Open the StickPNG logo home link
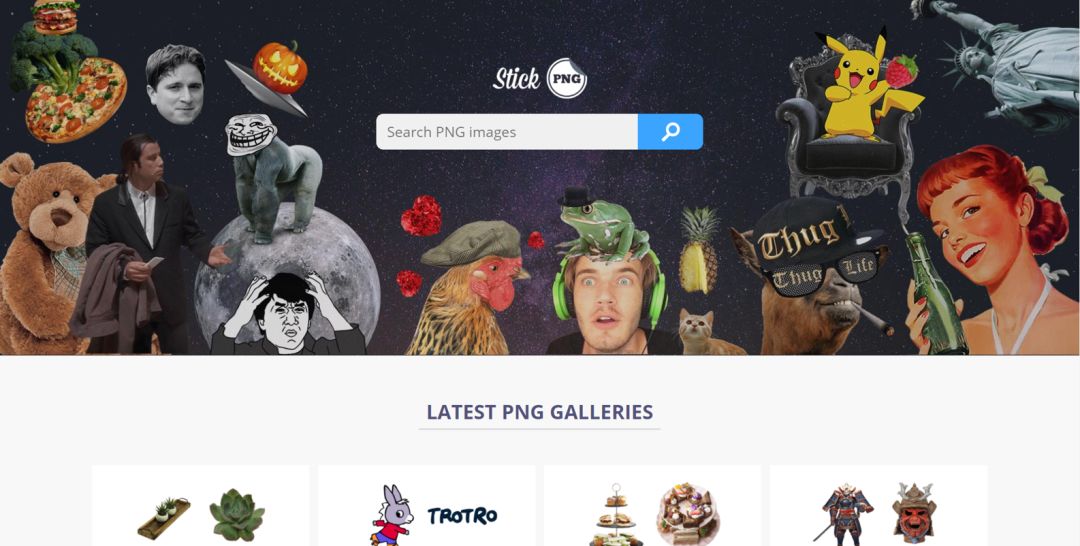Viewport: 1080px width, 546px height. tap(540, 78)
